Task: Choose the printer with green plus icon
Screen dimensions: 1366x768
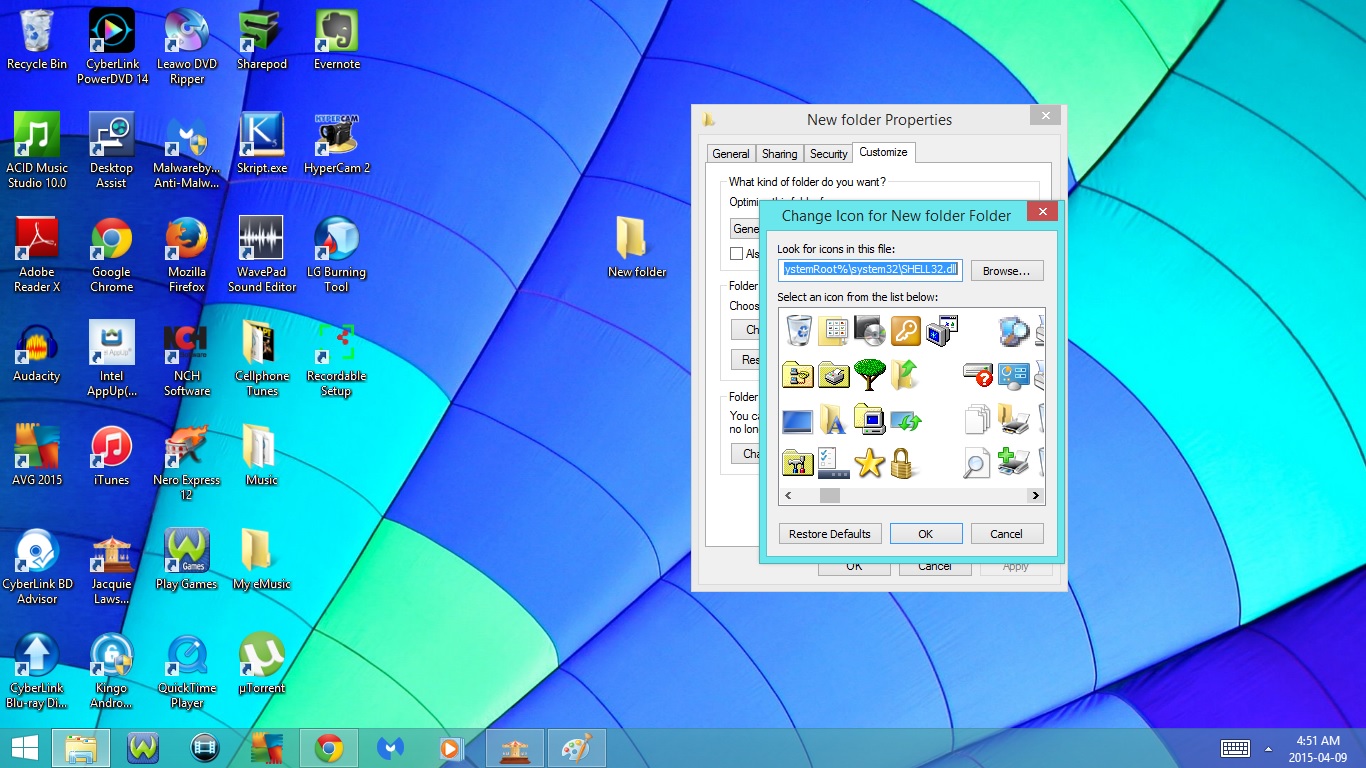Action: click(x=1013, y=463)
